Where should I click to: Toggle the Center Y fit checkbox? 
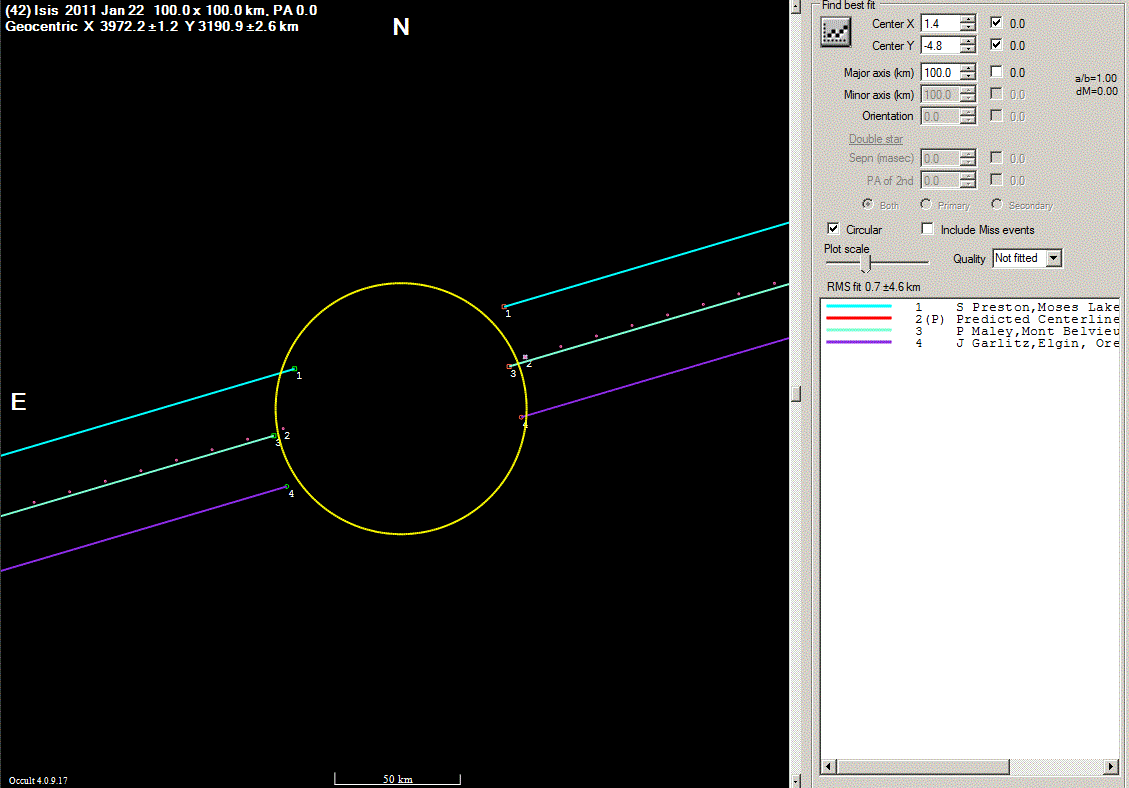[x=996, y=45]
